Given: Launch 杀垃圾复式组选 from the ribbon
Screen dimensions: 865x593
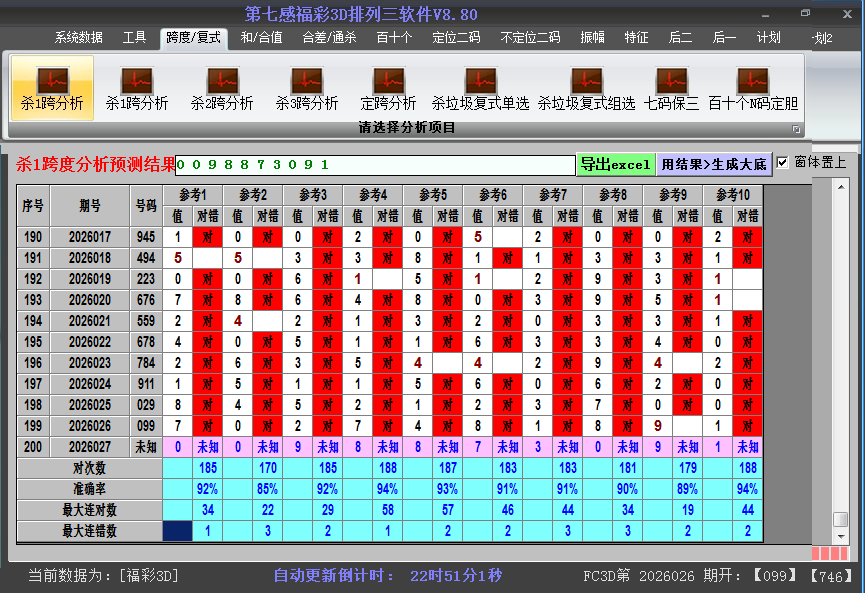Looking at the screenshot, I should [x=586, y=88].
